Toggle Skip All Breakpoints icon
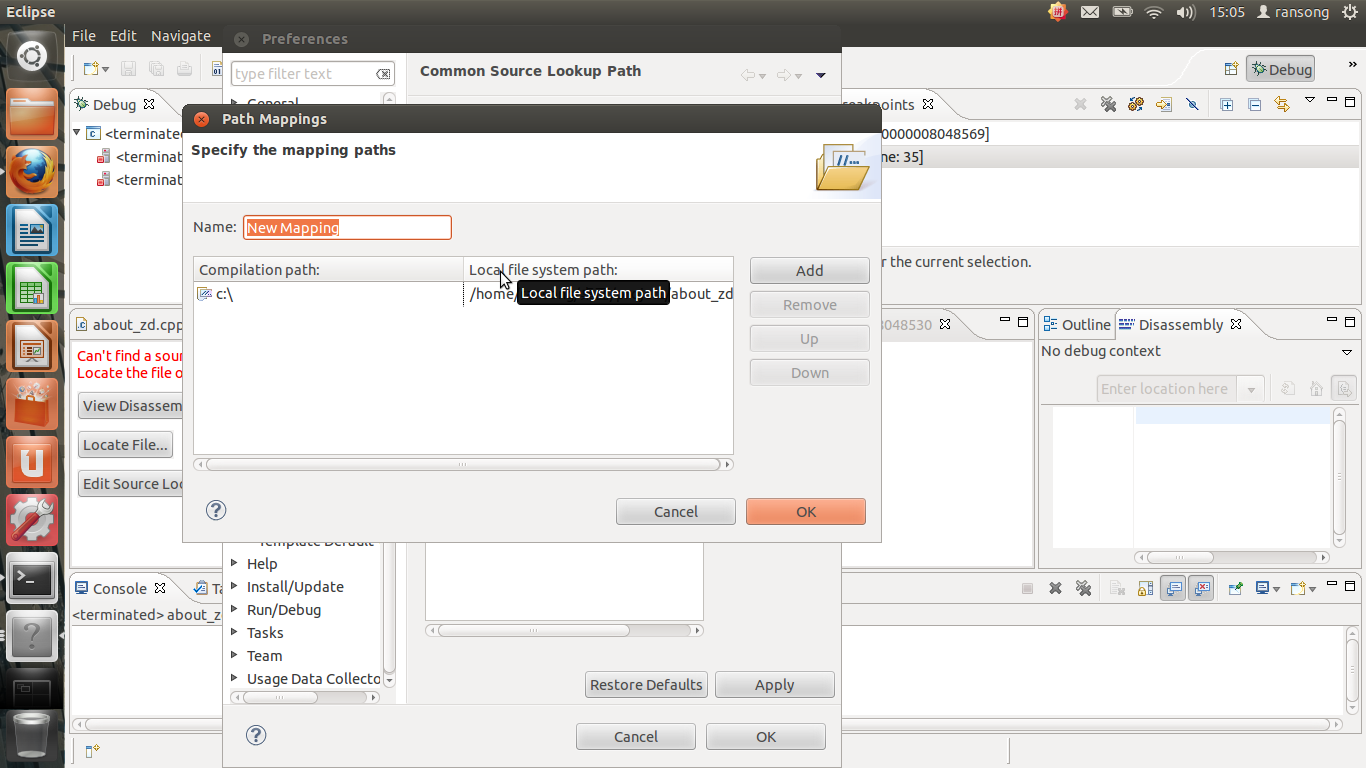The width and height of the screenshot is (1366, 768). pos(1191,104)
